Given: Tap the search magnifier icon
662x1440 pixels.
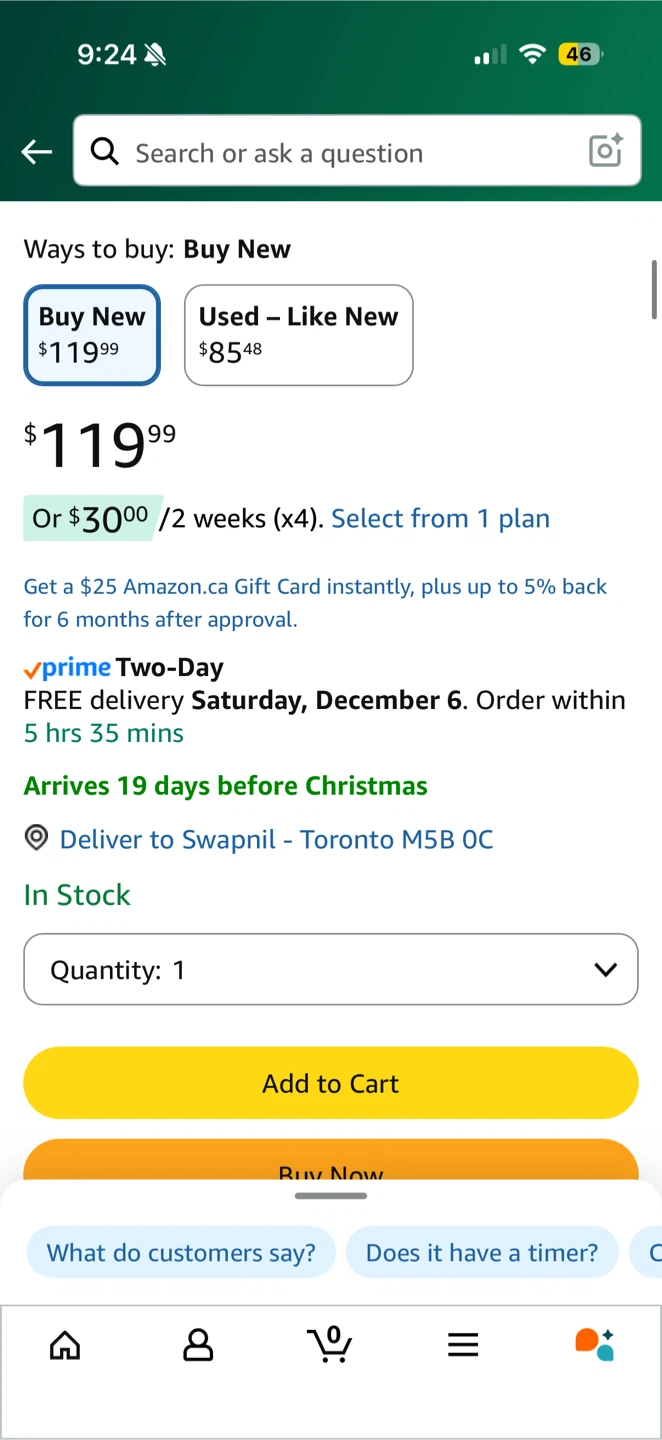Looking at the screenshot, I should (104, 152).
